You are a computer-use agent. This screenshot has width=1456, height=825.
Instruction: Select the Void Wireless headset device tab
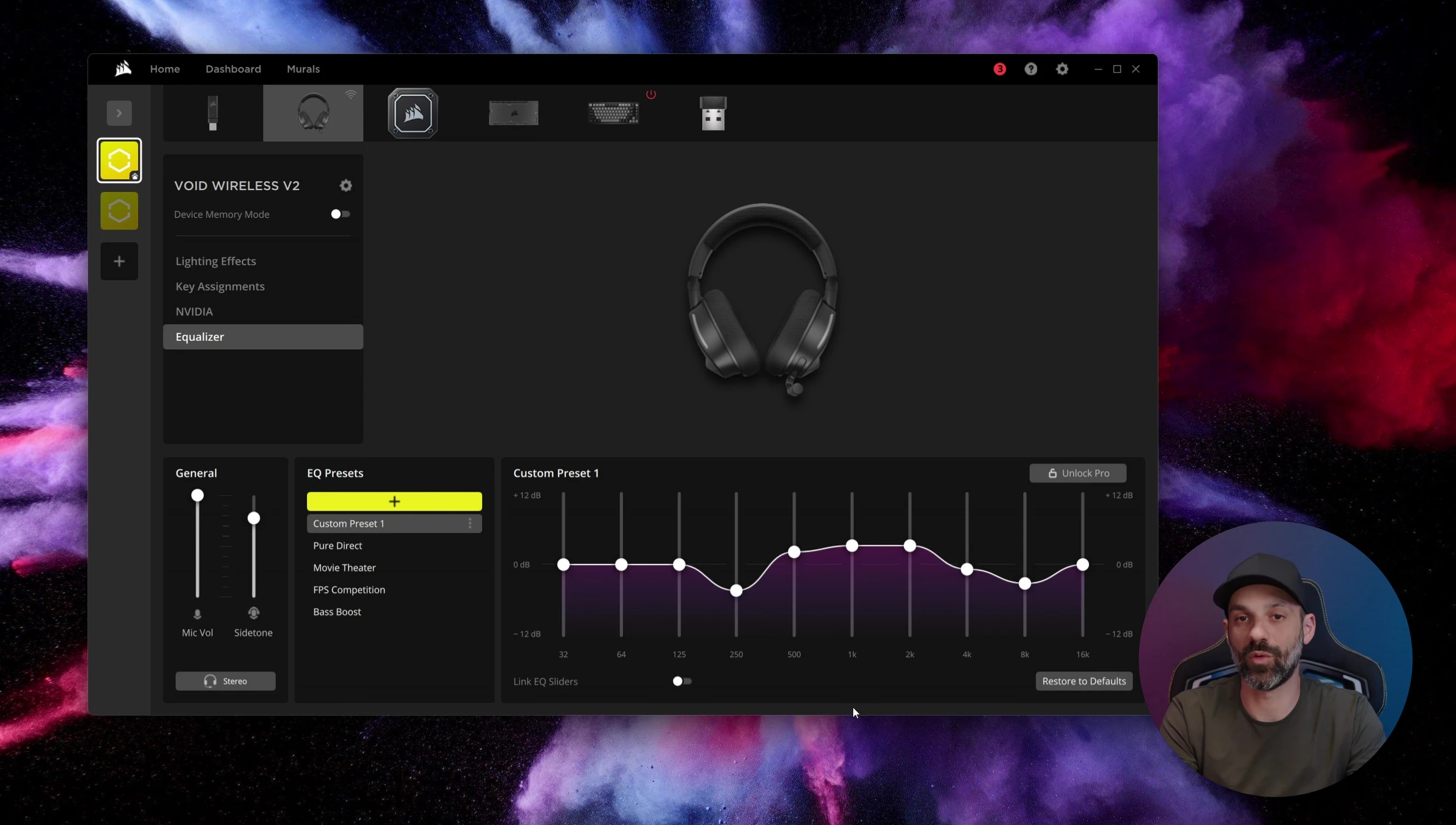tap(312, 113)
